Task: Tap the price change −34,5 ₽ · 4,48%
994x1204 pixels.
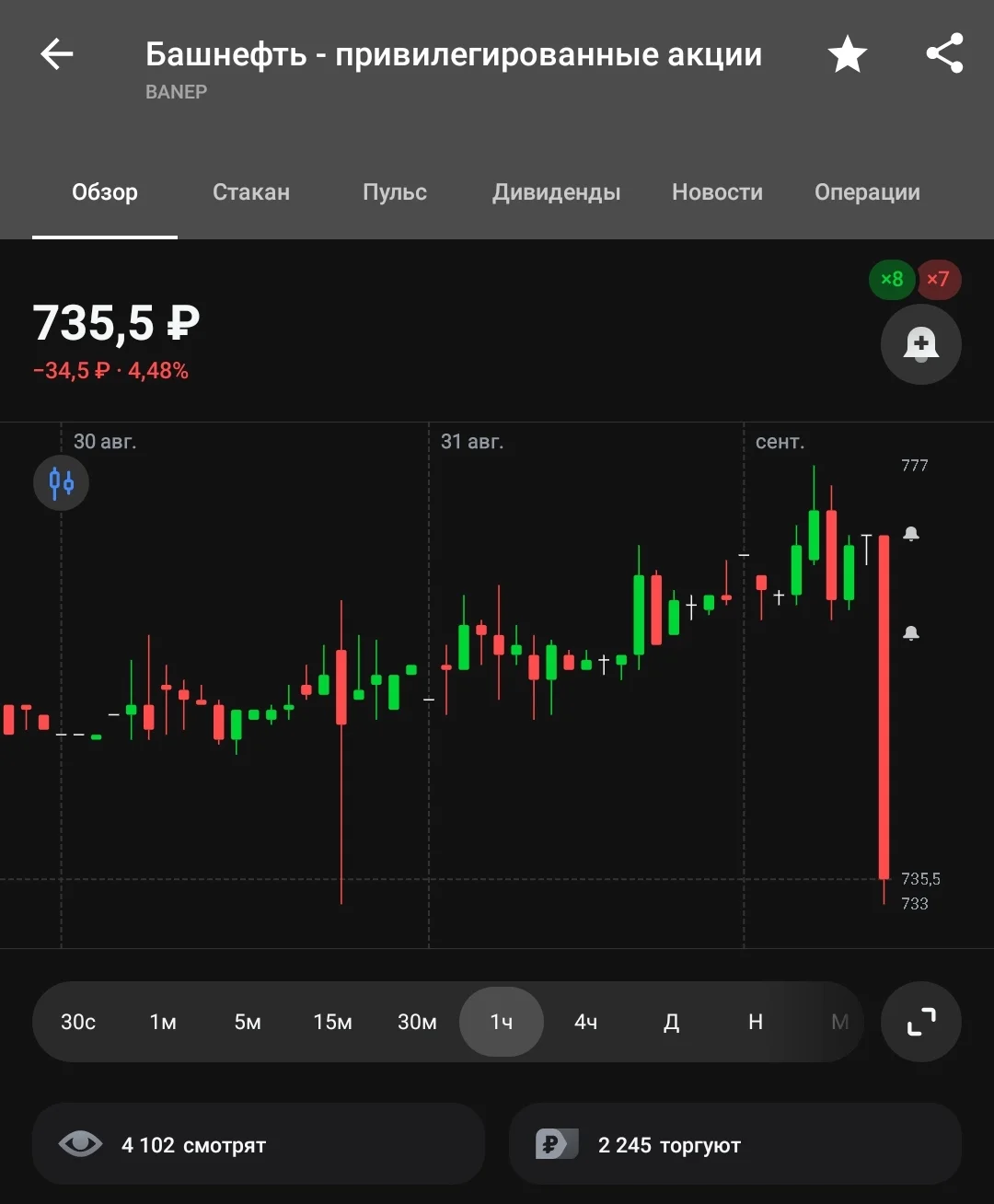Action: coord(110,371)
